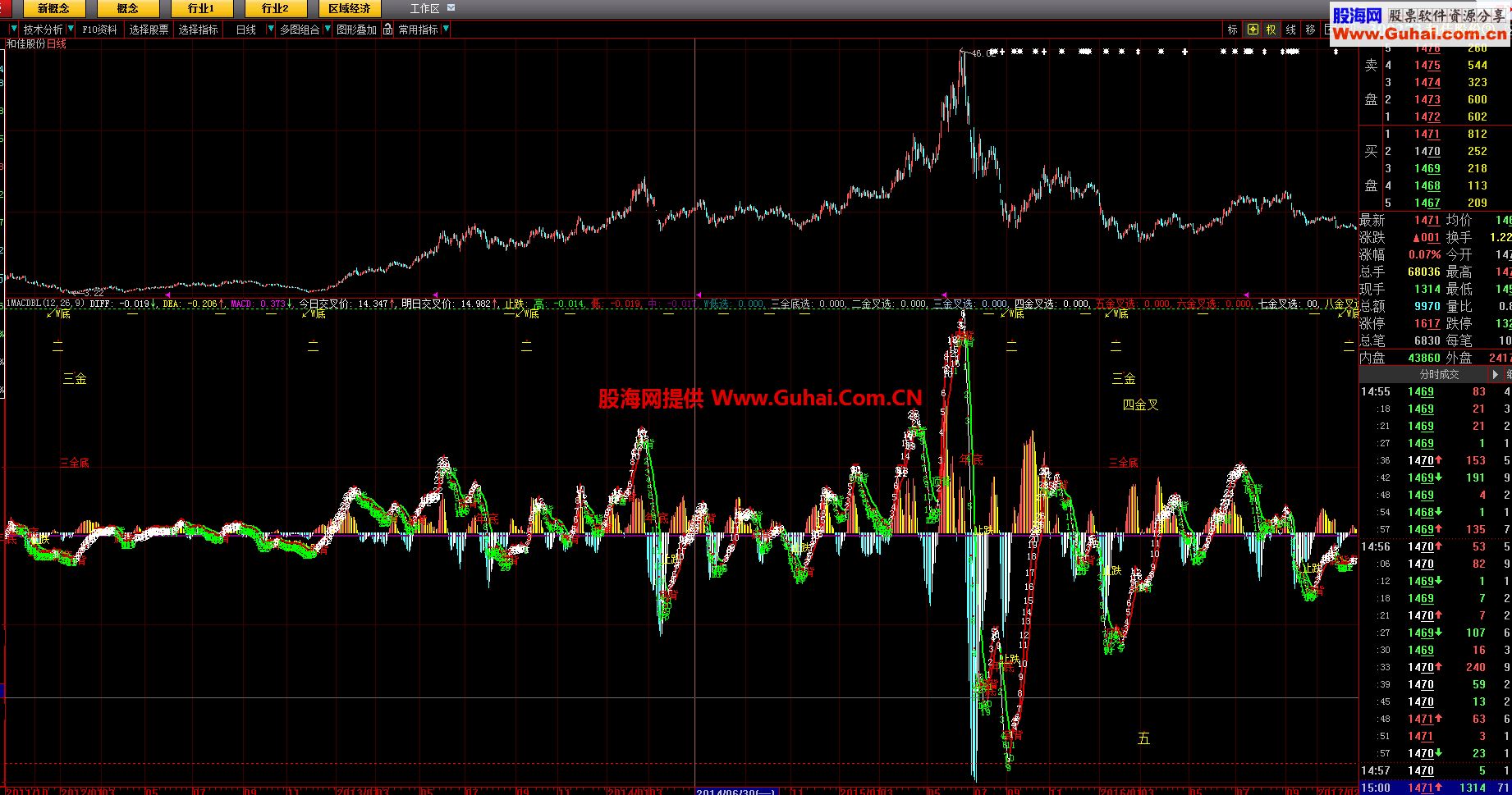
Task: Click the 技术分析 button
Action: (43, 30)
